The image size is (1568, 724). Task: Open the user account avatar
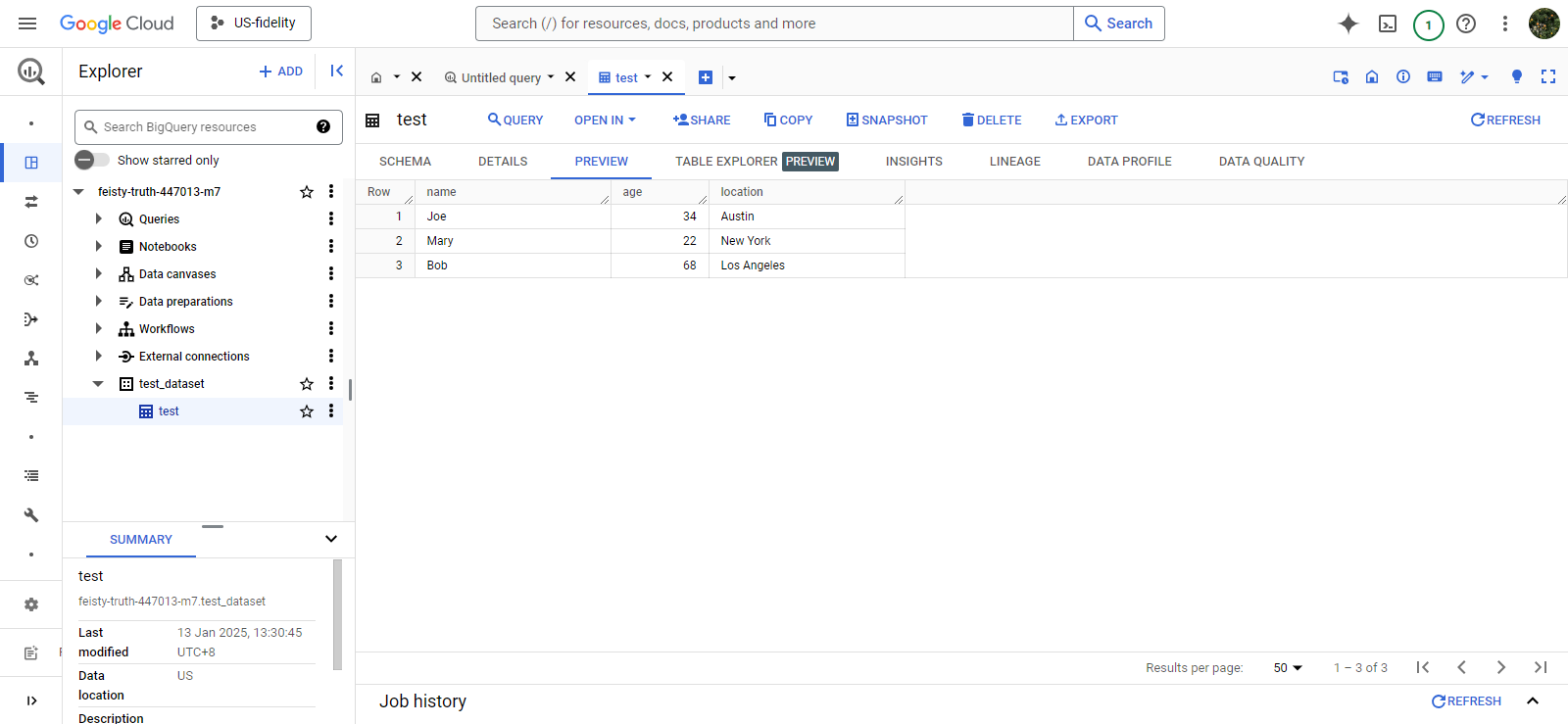click(1544, 24)
